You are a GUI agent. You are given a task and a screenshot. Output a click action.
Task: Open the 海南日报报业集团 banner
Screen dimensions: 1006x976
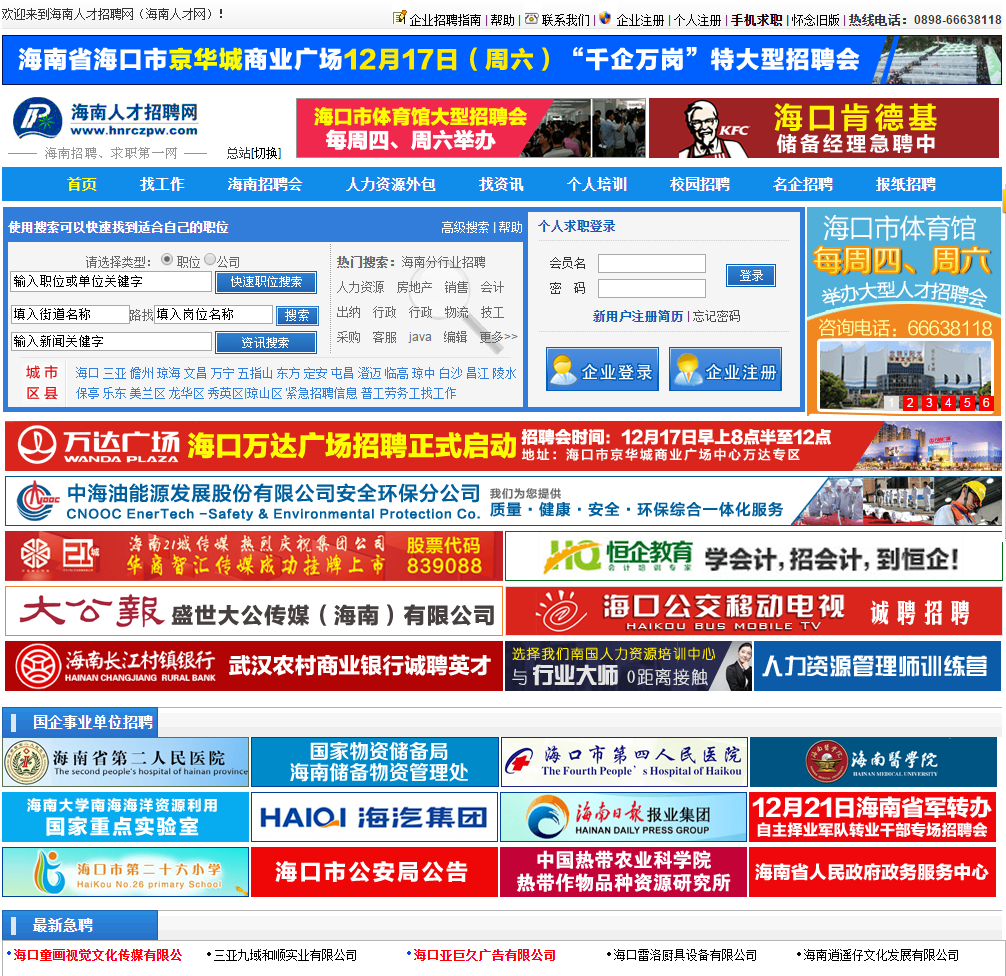pyautogui.click(x=624, y=817)
